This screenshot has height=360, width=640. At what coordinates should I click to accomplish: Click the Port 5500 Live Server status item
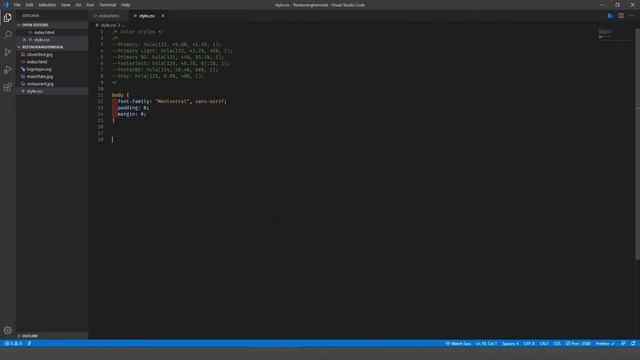[578, 344]
